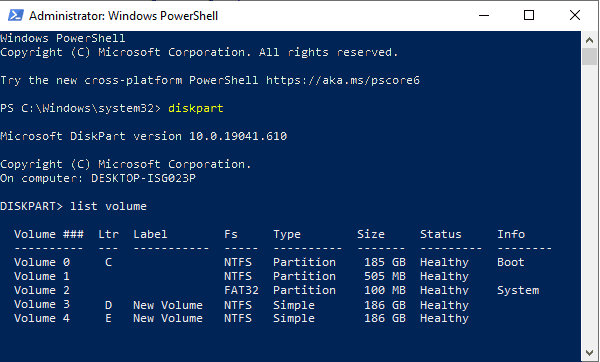Click the DESKTOP-ISG023P computer name
600x362 pixels.
143,178
